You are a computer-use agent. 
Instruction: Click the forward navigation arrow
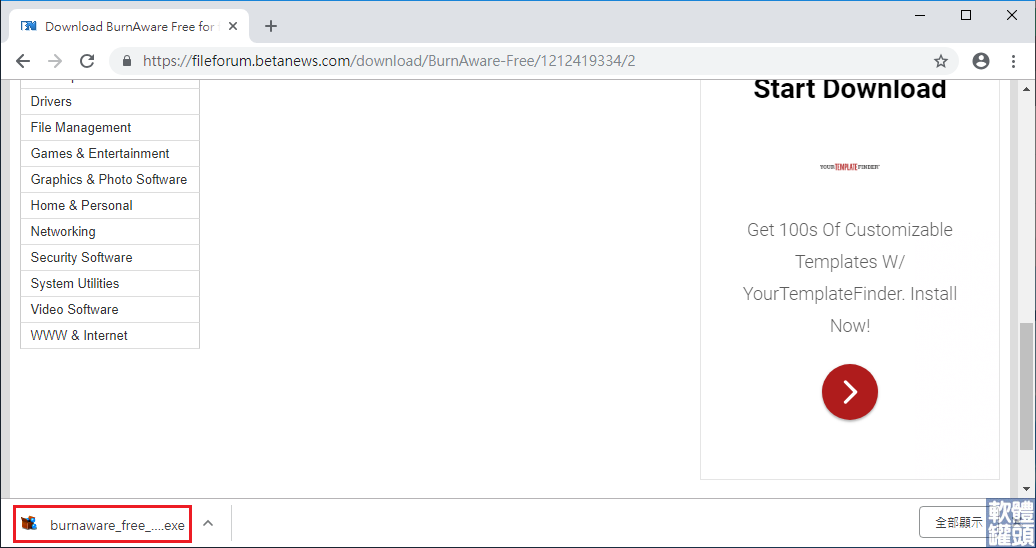[56, 61]
